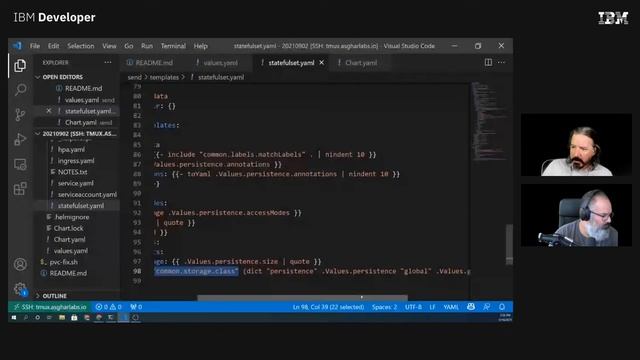Open .helmignore in file tree
The width and height of the screenshot is (640, 360).
tap(72, 217)
